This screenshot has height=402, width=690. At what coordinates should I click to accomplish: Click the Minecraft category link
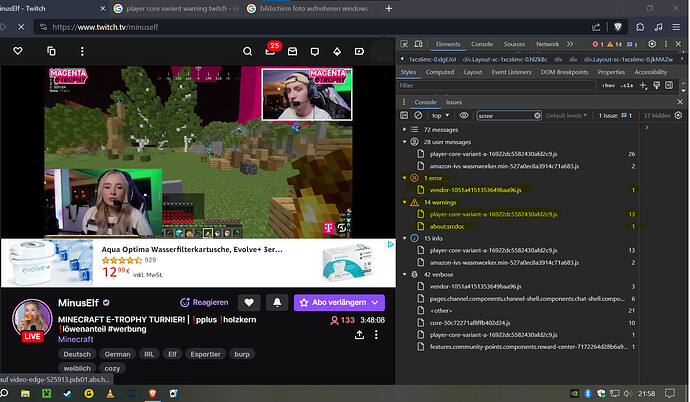click(x=76, y=339)
